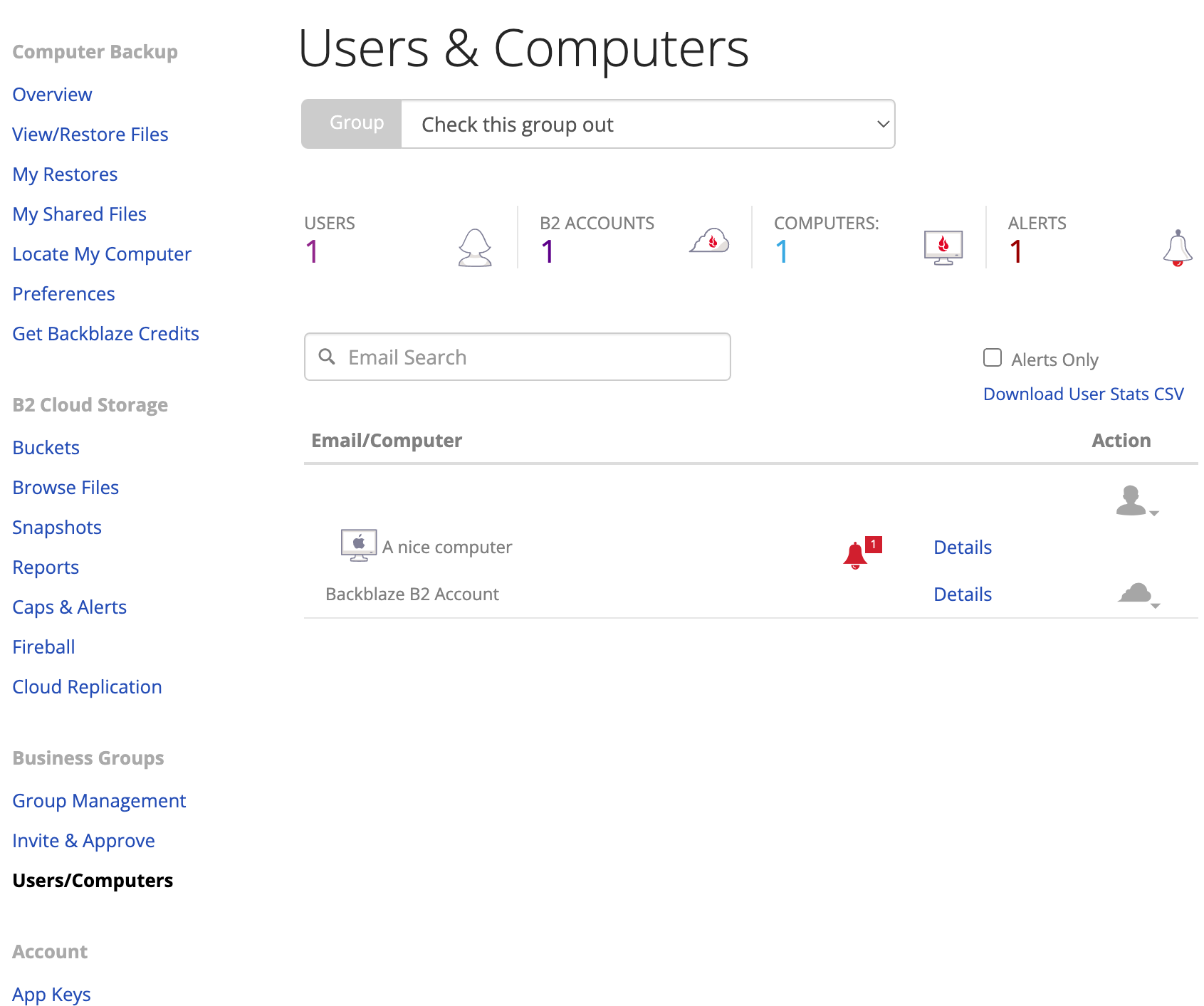Screen dimensions: 1204x1006
Task: Click the Email/Computer column header
Action: point(387,440)
